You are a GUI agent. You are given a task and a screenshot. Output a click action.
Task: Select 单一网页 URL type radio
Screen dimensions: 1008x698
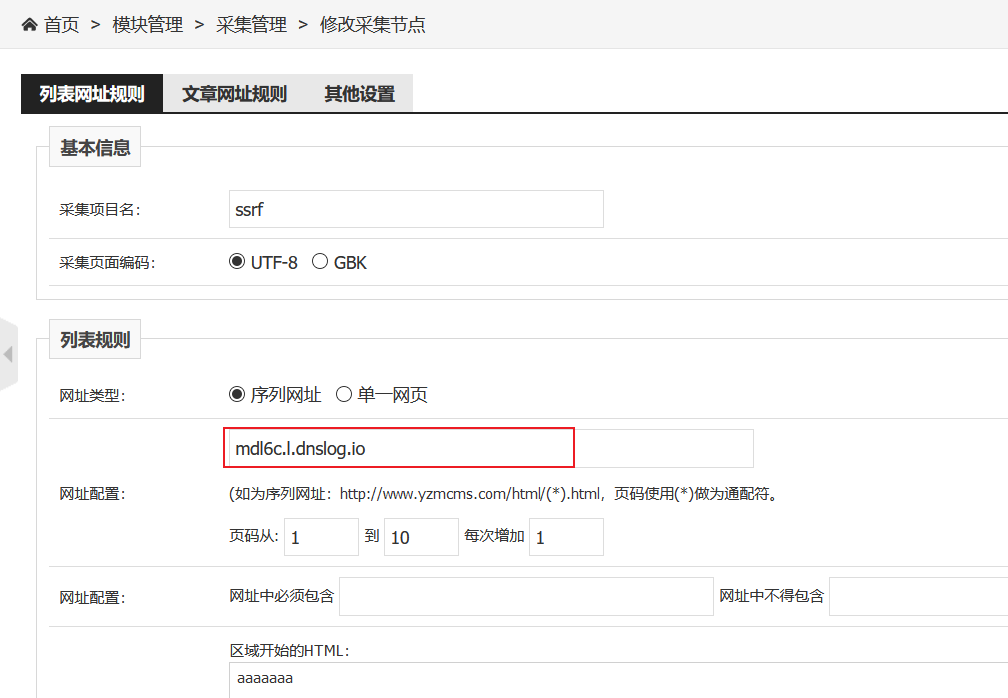tap(344, 394)
